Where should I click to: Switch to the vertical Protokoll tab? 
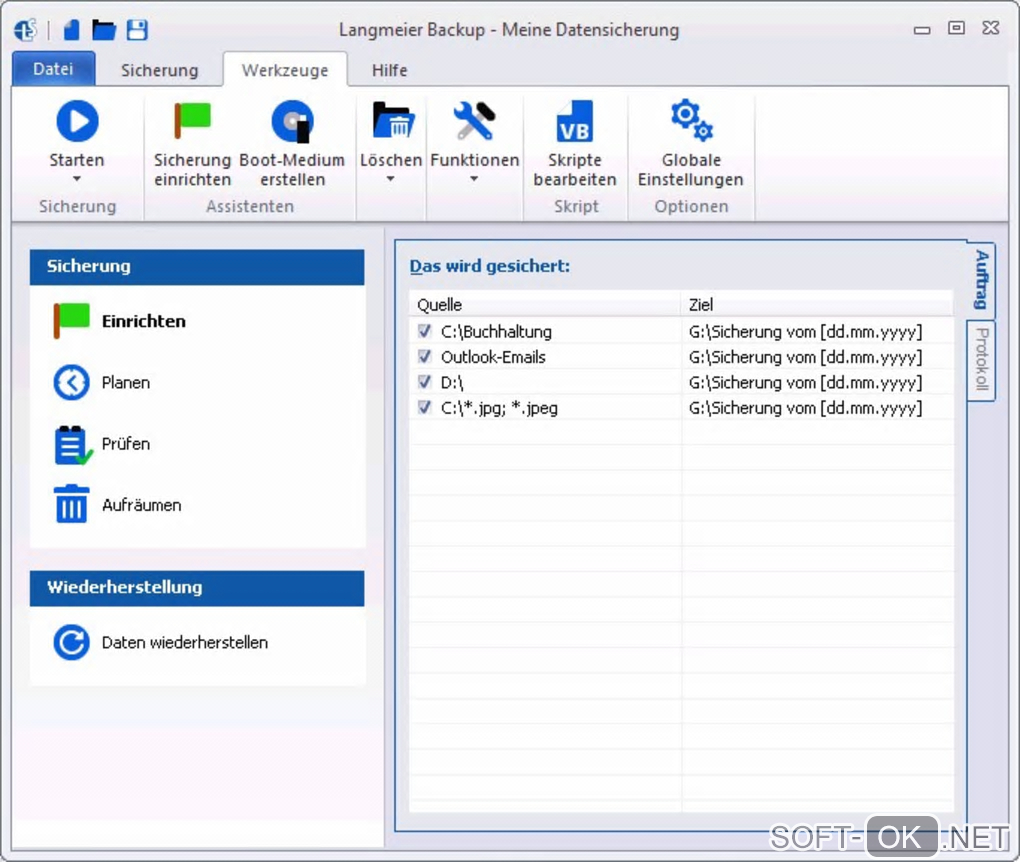982,360
